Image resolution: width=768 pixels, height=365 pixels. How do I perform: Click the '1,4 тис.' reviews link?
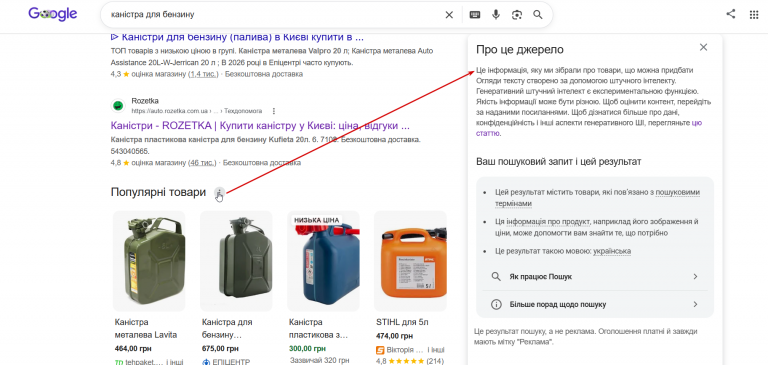203,74
